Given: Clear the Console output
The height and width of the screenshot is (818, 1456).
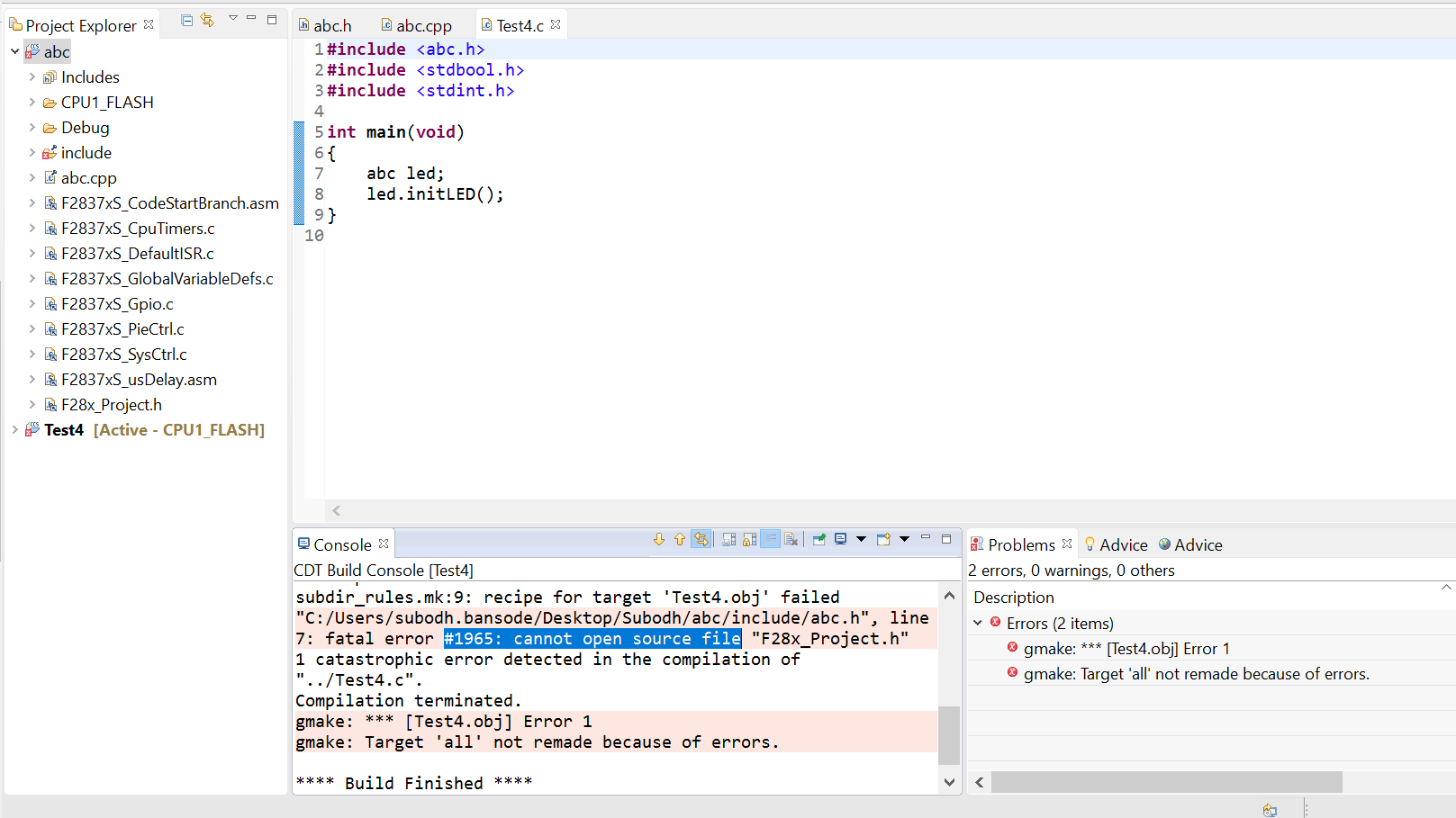Looking at the screenshot, I should 791,539.
